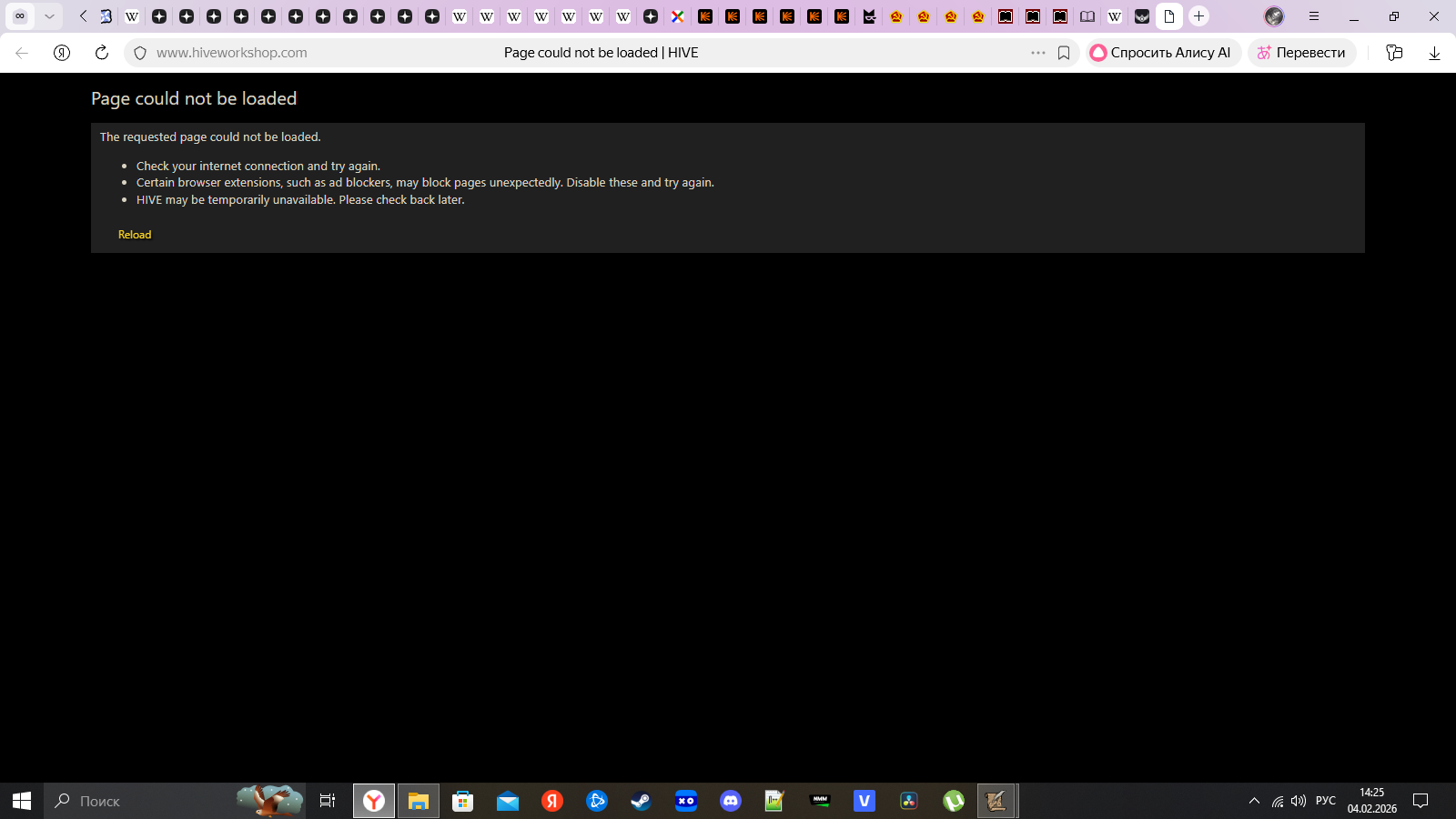1456x819 pixels.
Task: Click the page title in the address bar
Action: point(602,53)
